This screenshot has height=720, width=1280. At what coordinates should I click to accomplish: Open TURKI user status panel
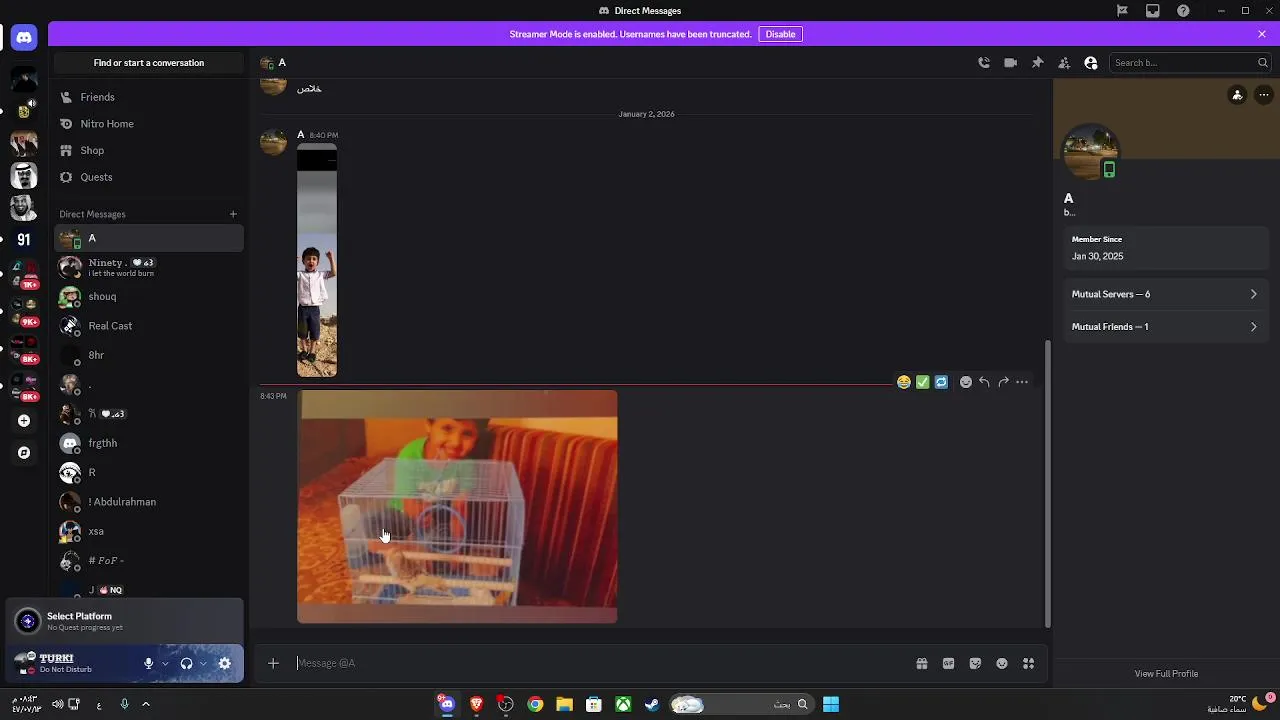pyautogui.click(x=72, y=663)
